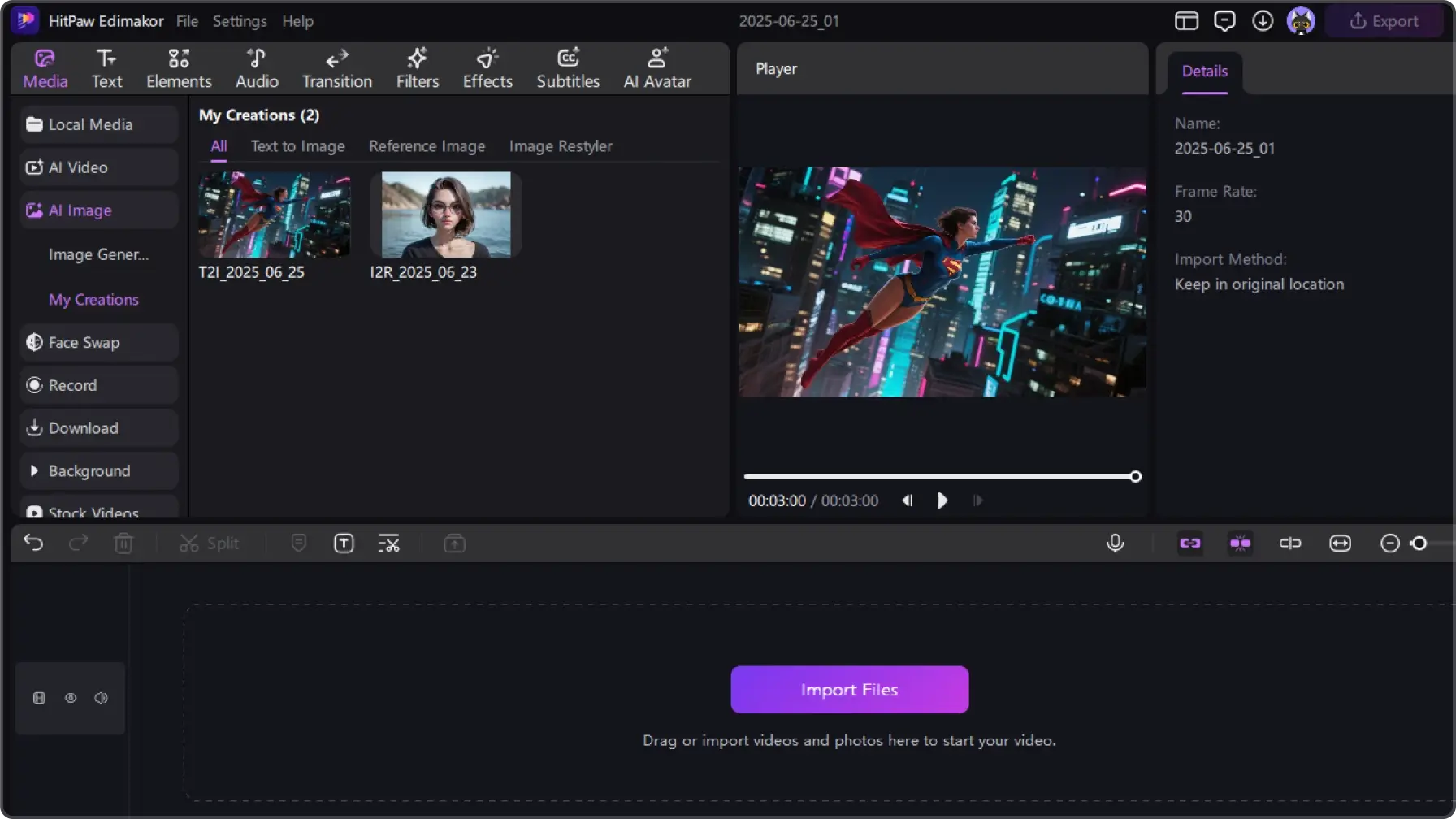Select Download in sidebar
The height and width of the screenshot is (819, 1456).
point(99,428)
